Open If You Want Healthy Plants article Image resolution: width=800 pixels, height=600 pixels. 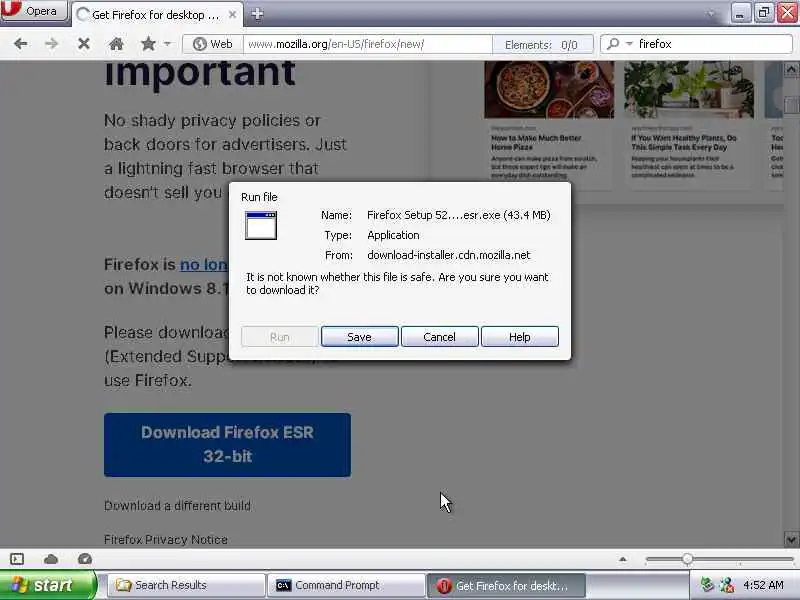(x=684, y=142)
